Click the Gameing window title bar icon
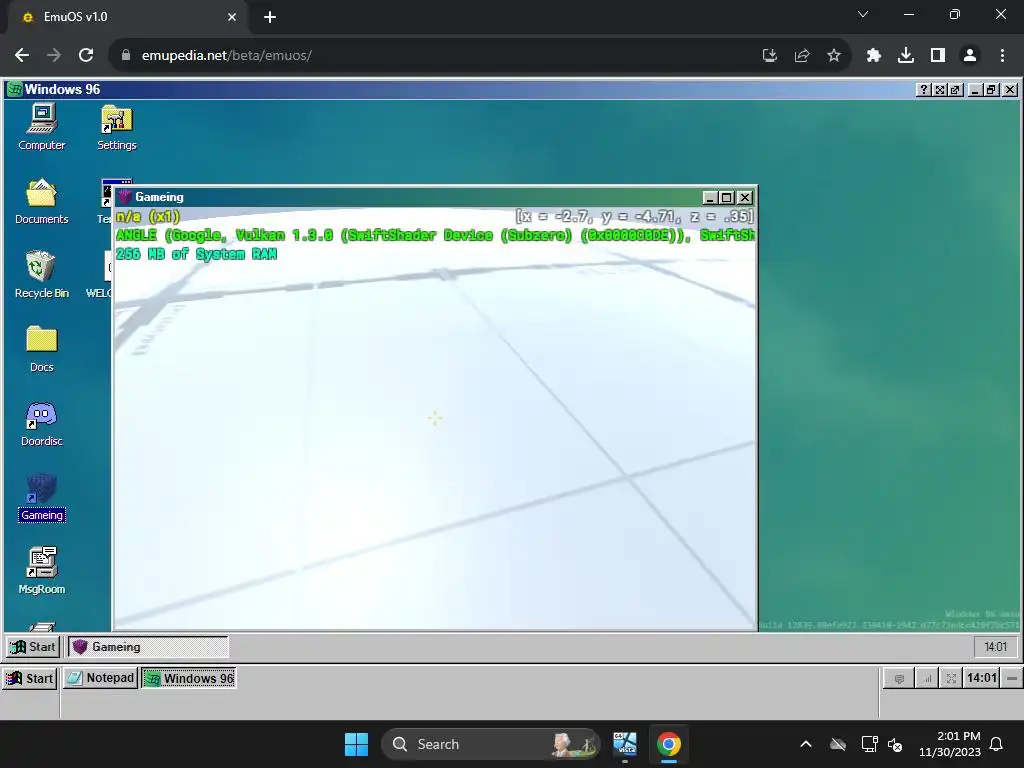The image size is (1024, 768). 125,197
